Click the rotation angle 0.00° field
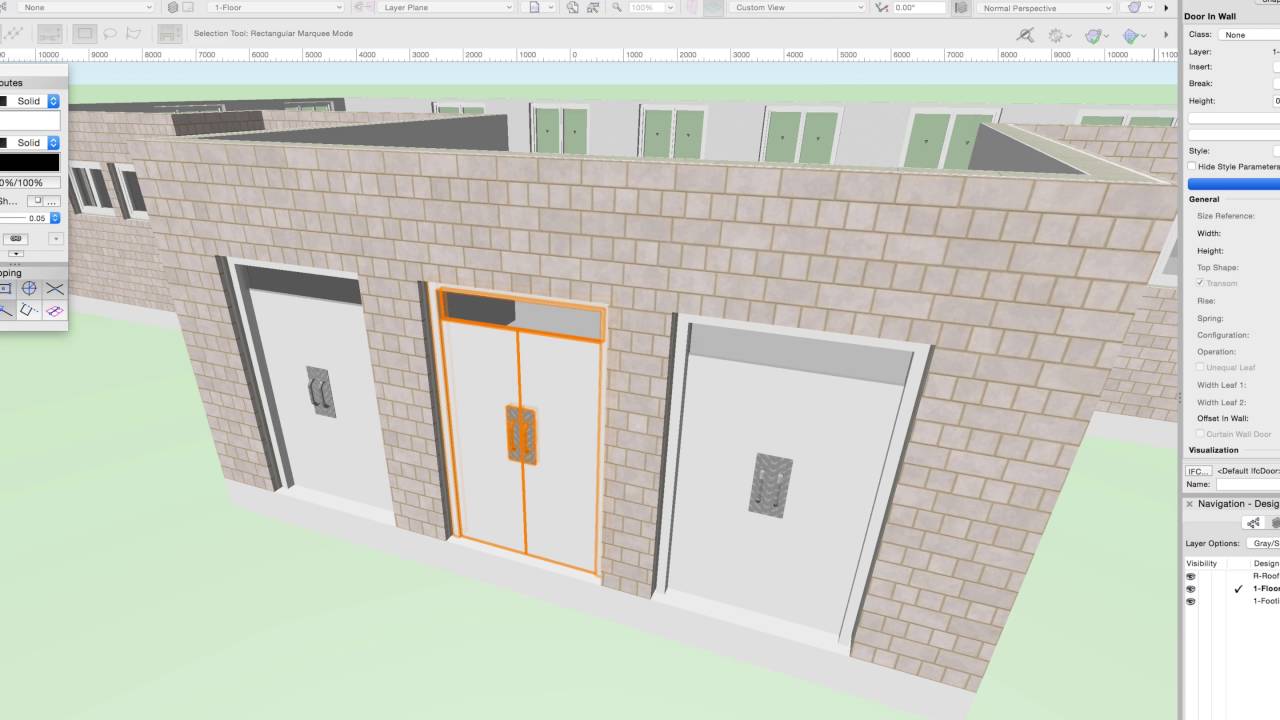This screenshot has height=720, width=1280. coord(917,7)
